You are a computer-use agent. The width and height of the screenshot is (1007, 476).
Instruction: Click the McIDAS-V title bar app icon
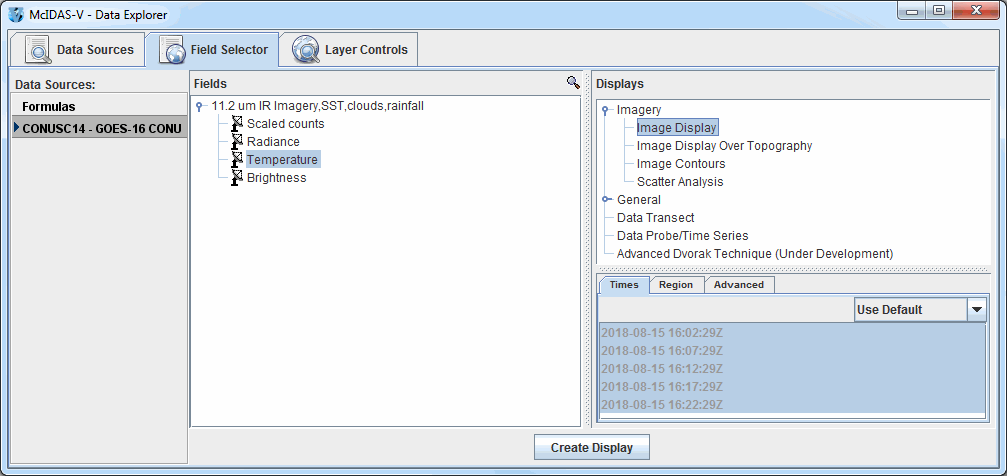(16, 15)
